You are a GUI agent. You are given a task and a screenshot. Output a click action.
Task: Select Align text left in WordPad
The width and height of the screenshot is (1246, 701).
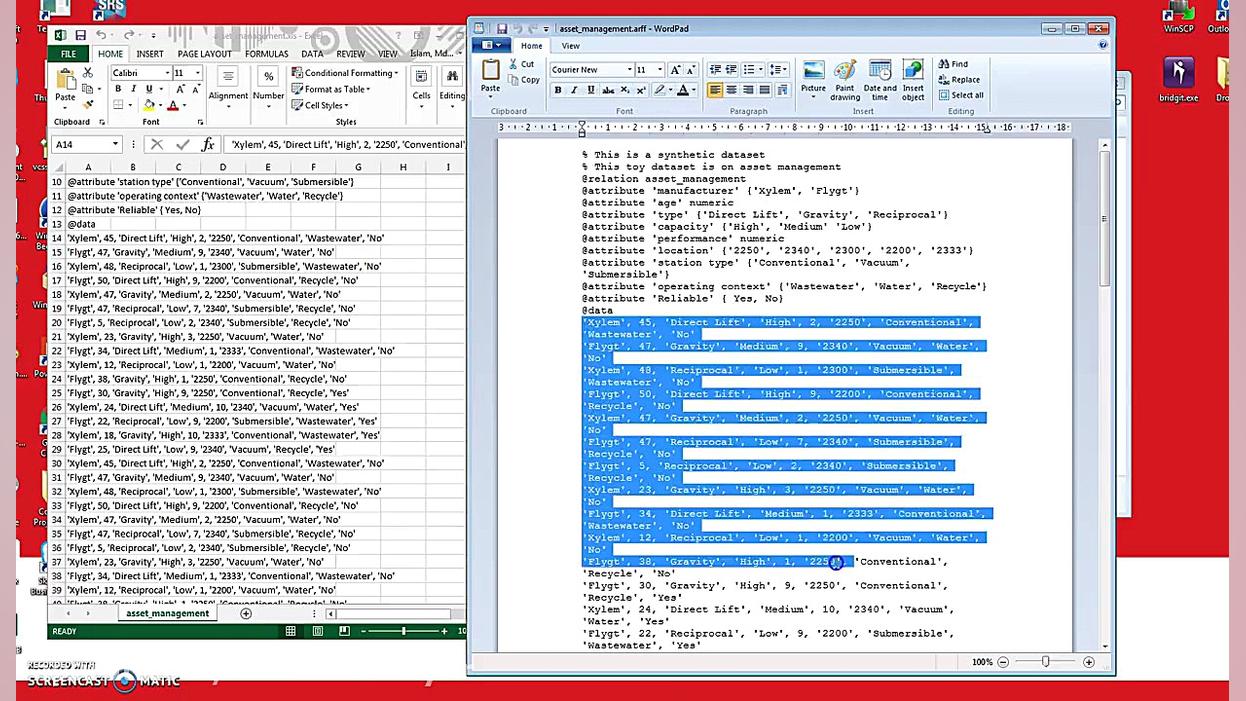[715, 90]
